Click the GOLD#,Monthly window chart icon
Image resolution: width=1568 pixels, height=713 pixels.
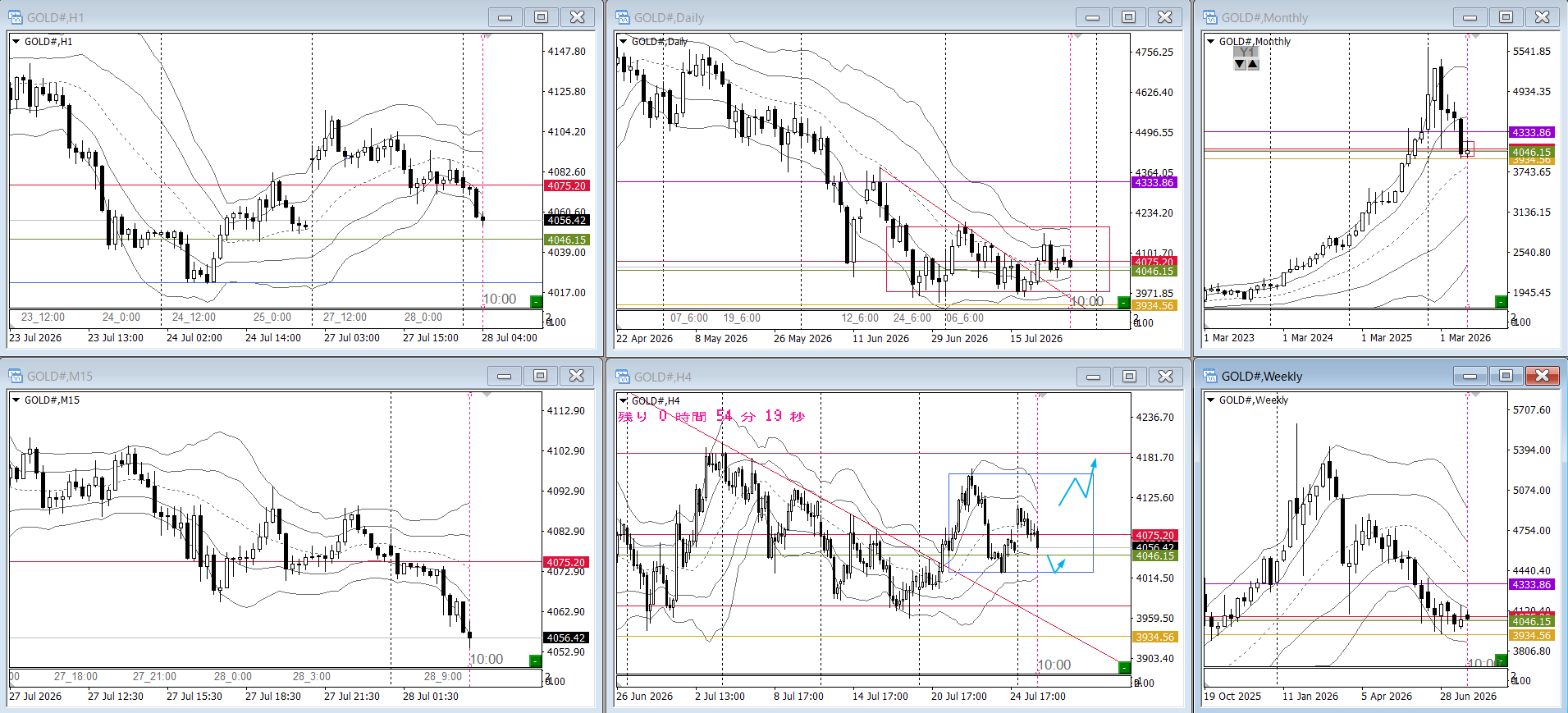[x=1210, y=17]
